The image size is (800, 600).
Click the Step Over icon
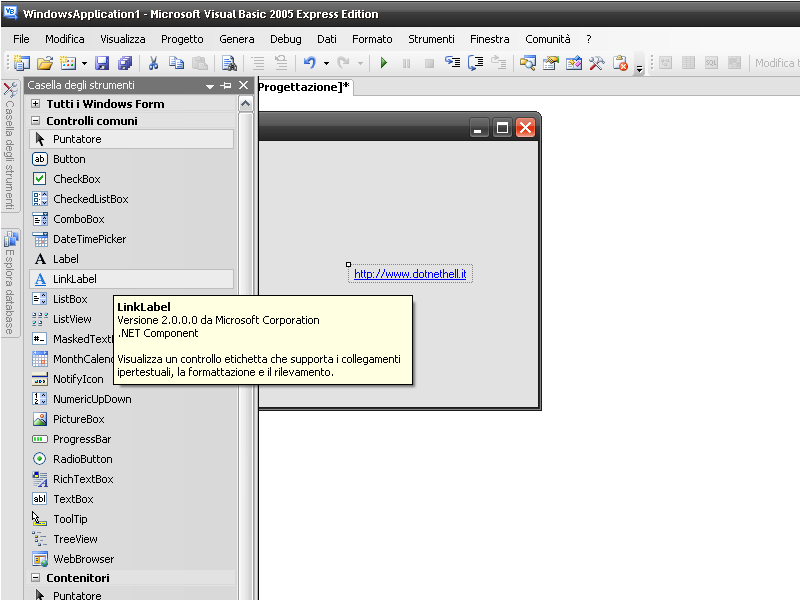coord(476,63)
